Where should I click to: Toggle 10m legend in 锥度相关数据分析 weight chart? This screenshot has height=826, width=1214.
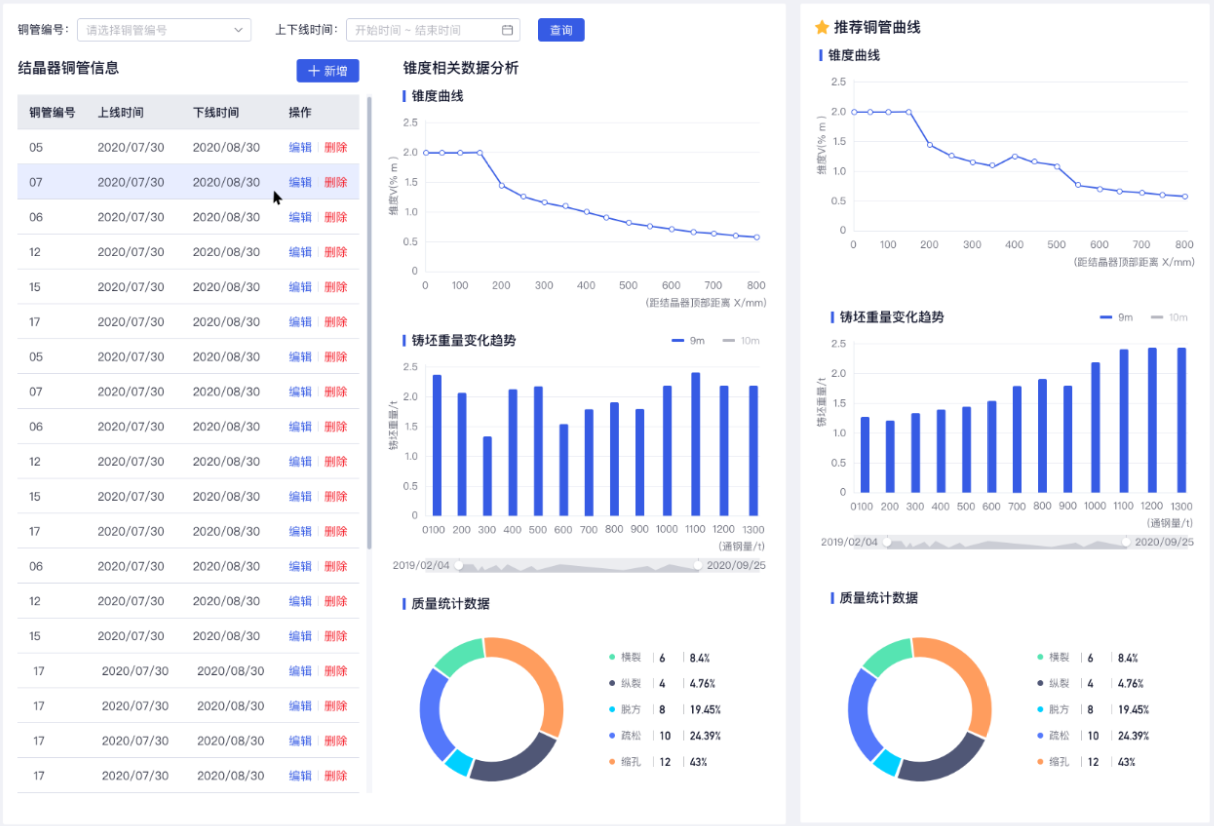pos(739,341)
